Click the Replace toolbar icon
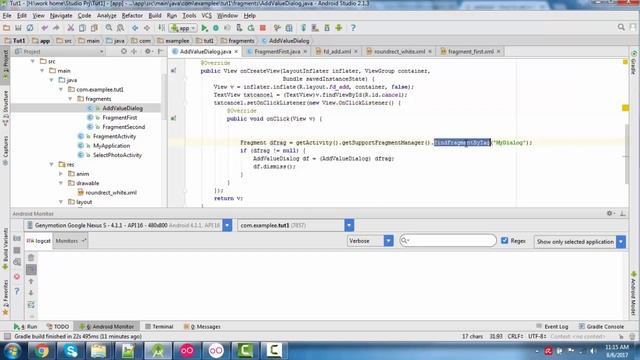 click(121, 28)
